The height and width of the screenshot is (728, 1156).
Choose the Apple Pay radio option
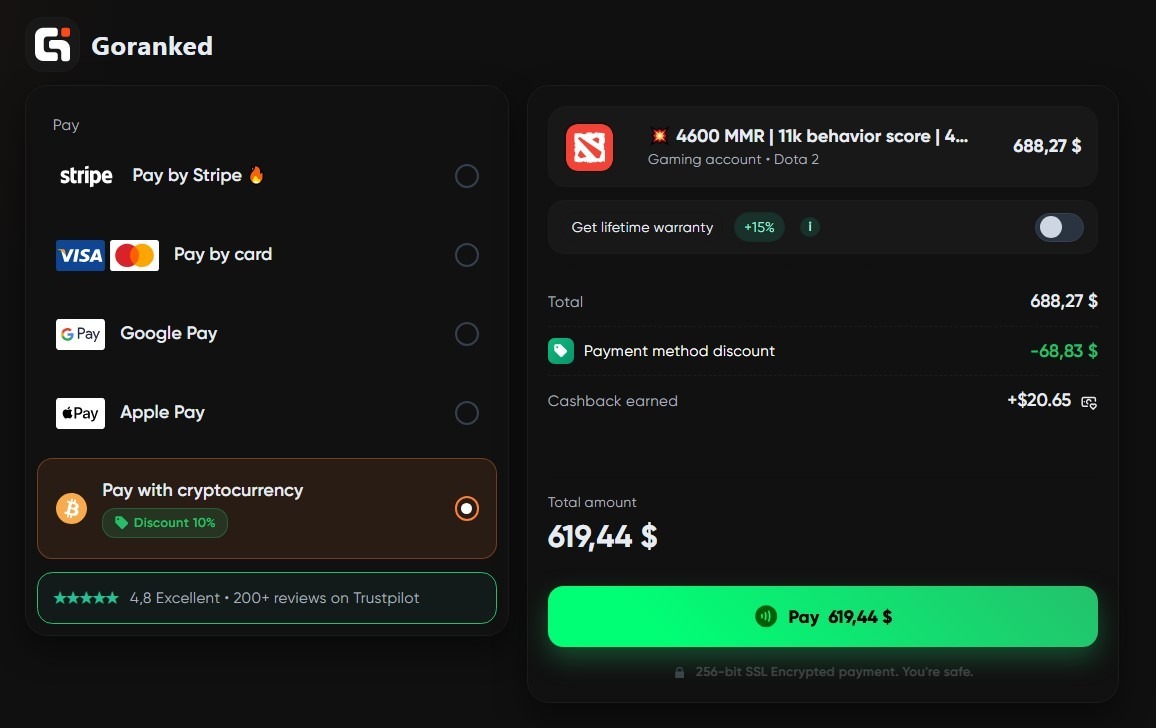point(466,413)
